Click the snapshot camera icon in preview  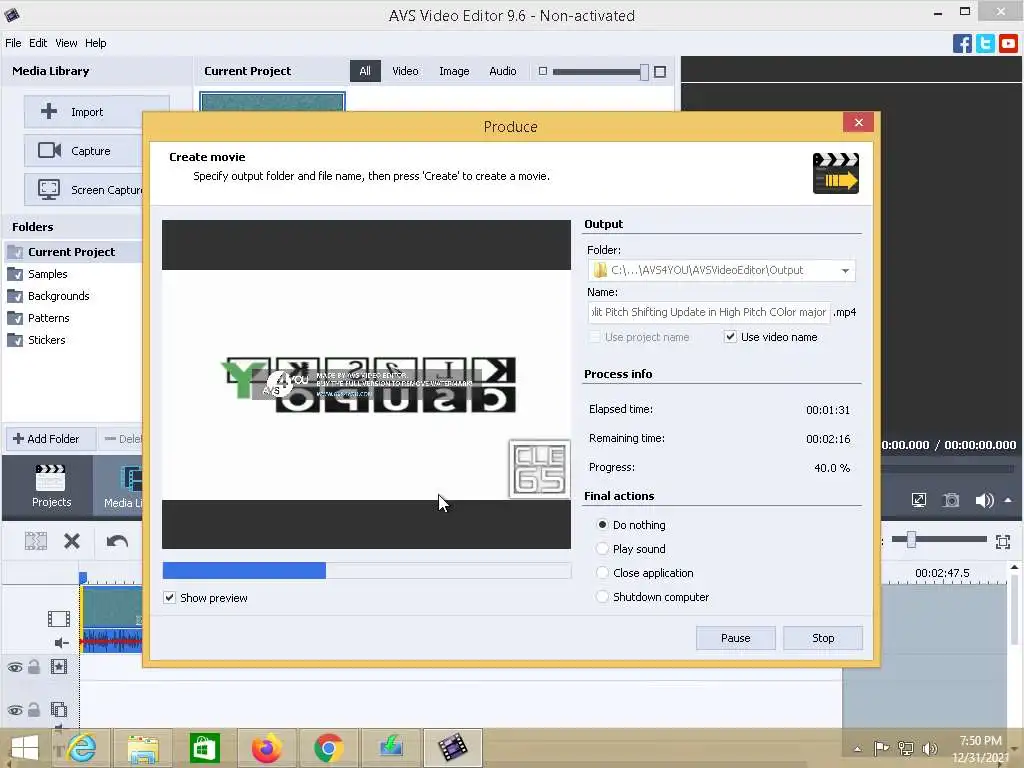click(951, 500)
